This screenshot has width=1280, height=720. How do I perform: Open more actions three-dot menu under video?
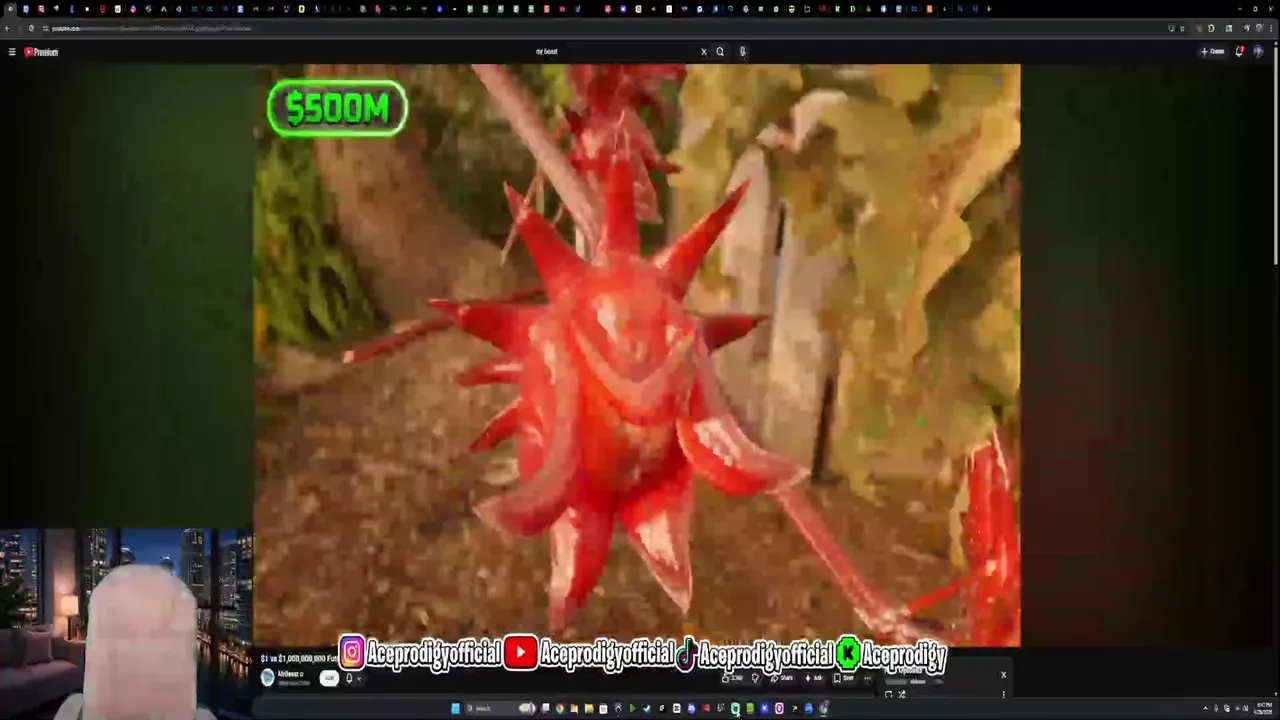pos(867,679)
